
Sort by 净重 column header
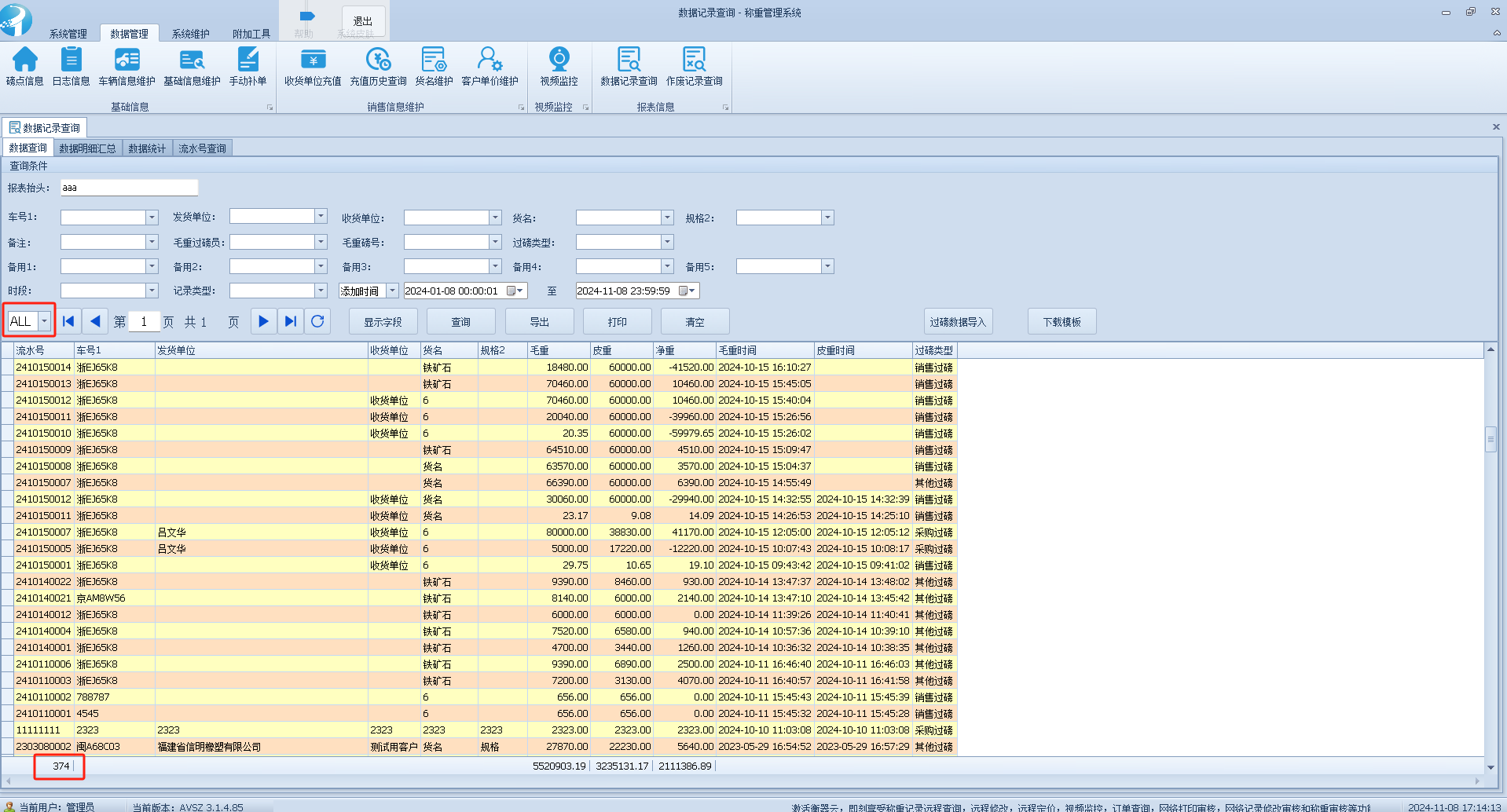[684, 350]
